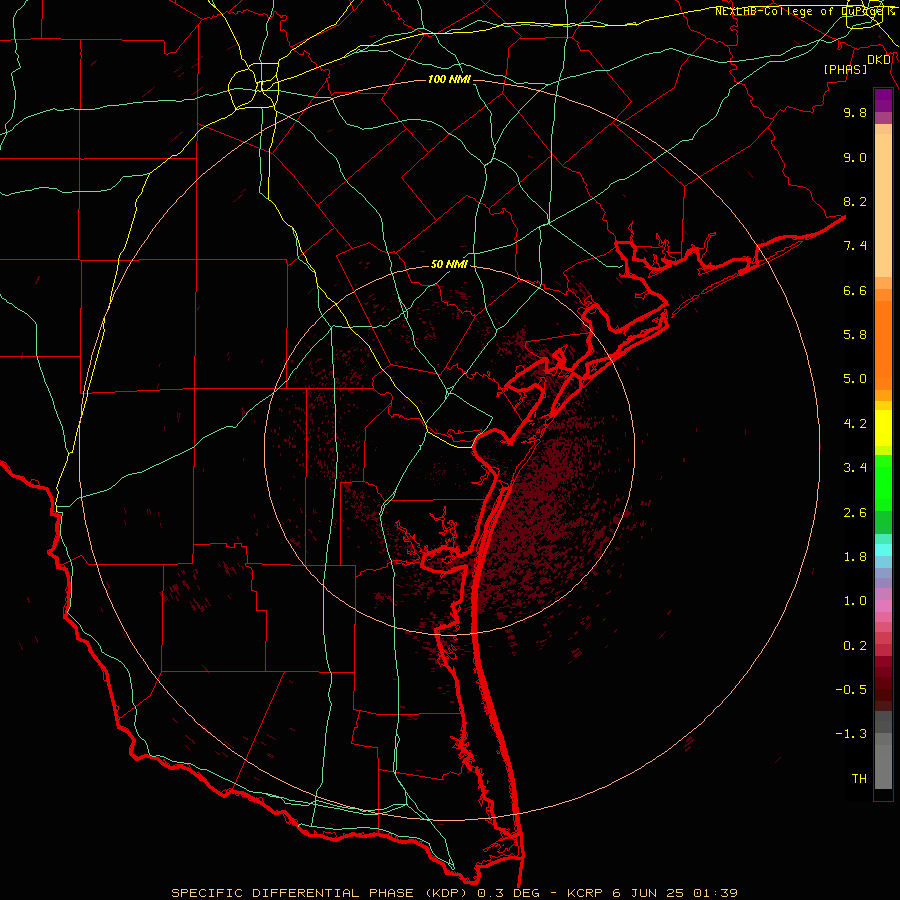Click the "01:39" scan time in the caption

716,893
